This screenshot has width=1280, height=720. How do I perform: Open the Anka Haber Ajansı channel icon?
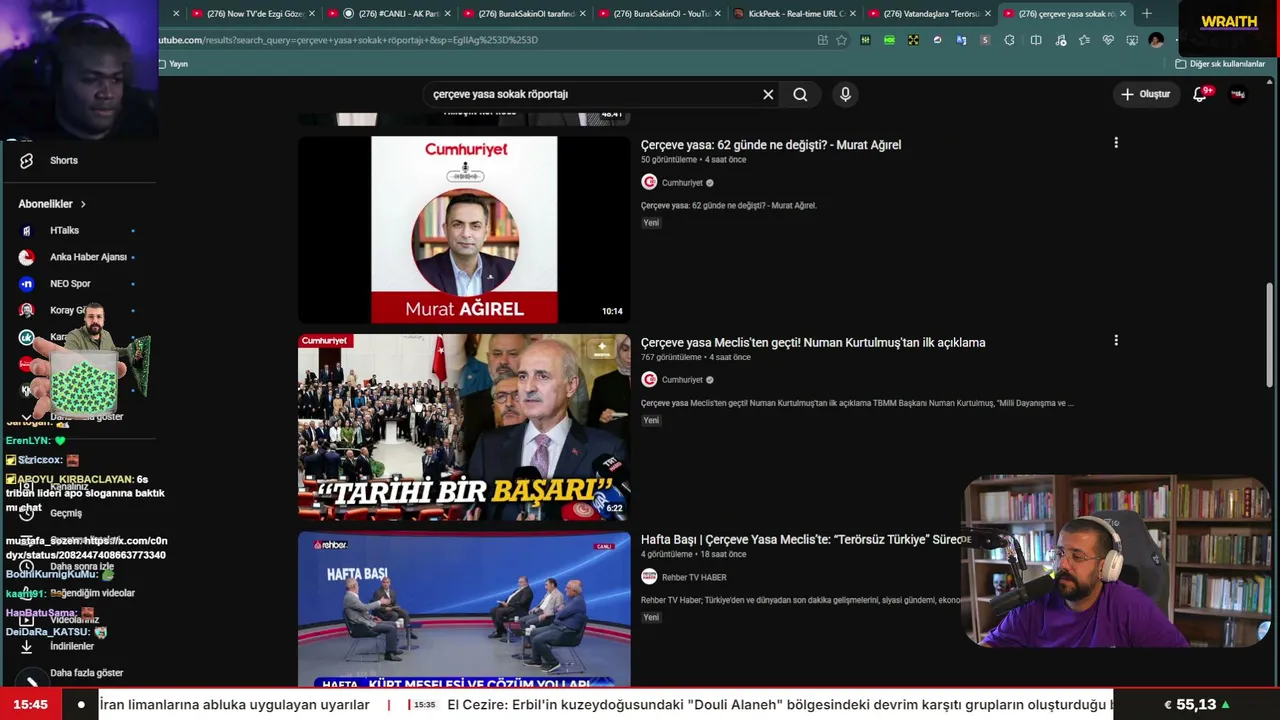pyautogui.click(x=27, y=257)
